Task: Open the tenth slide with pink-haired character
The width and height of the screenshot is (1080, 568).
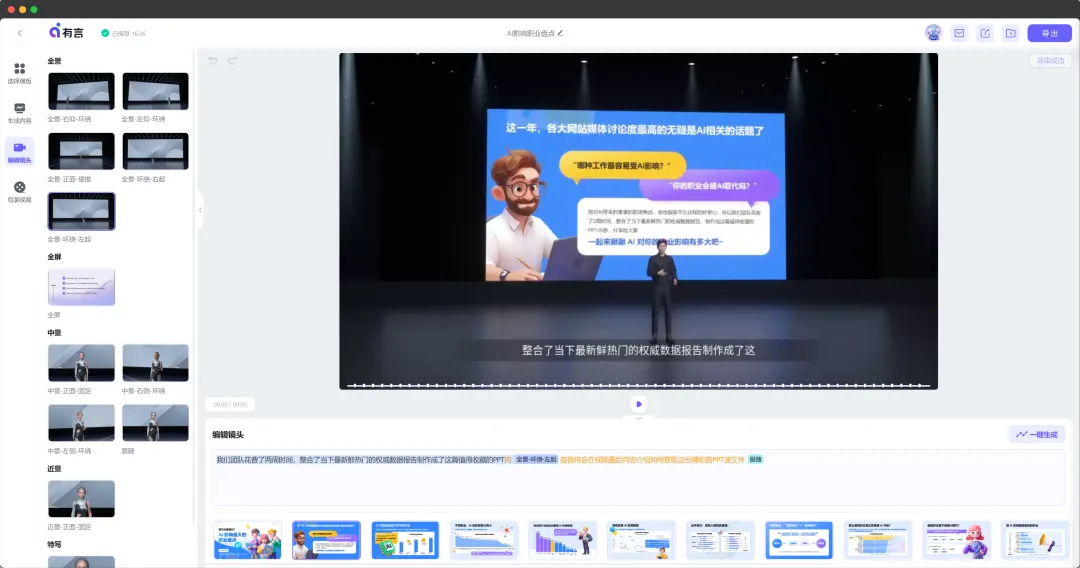Action: pos(956,540)
